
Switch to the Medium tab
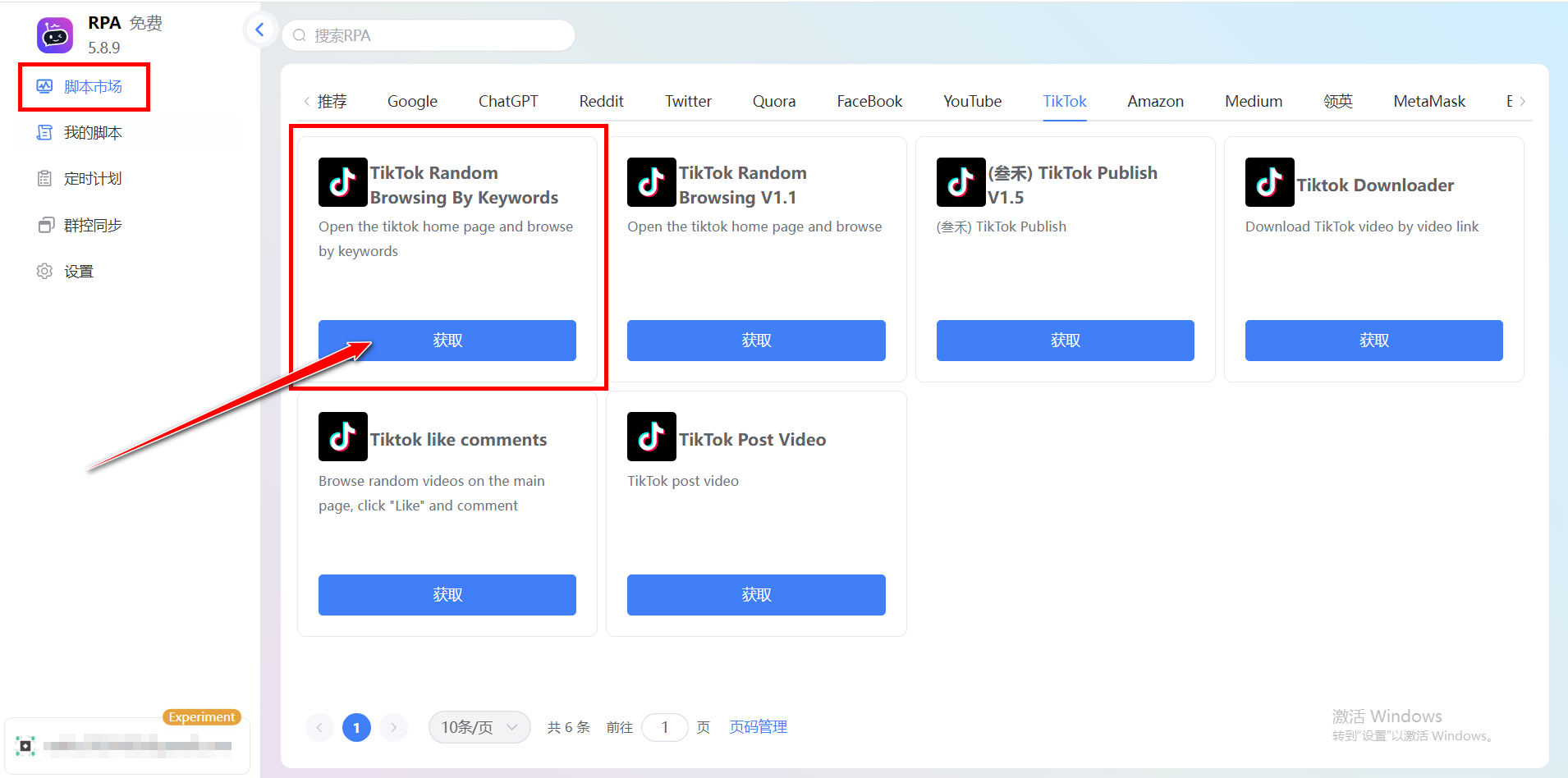tap(1254, 101)
